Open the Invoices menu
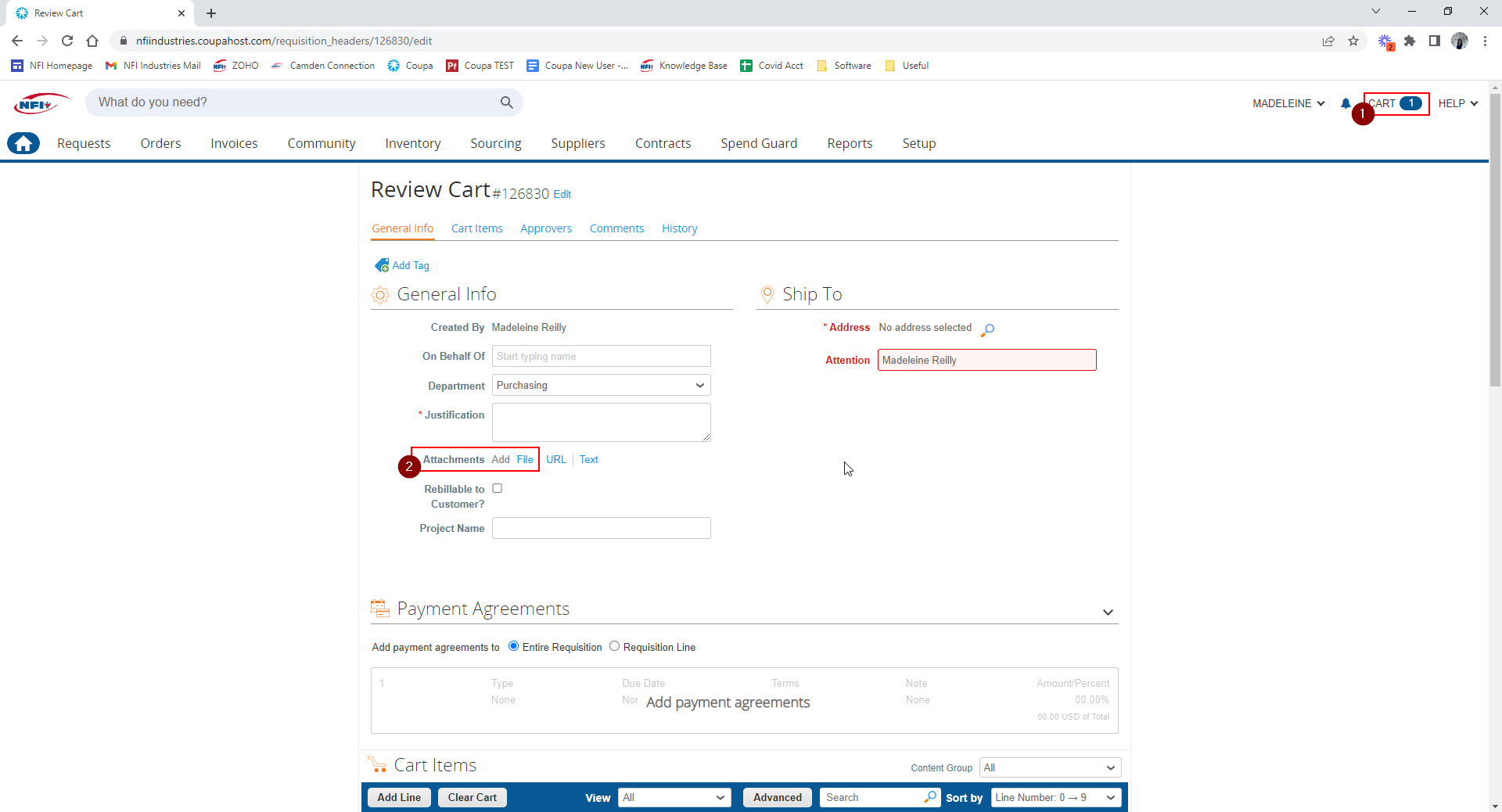The height and width of the screenshot is (812, 1502). tap(234, 143)
